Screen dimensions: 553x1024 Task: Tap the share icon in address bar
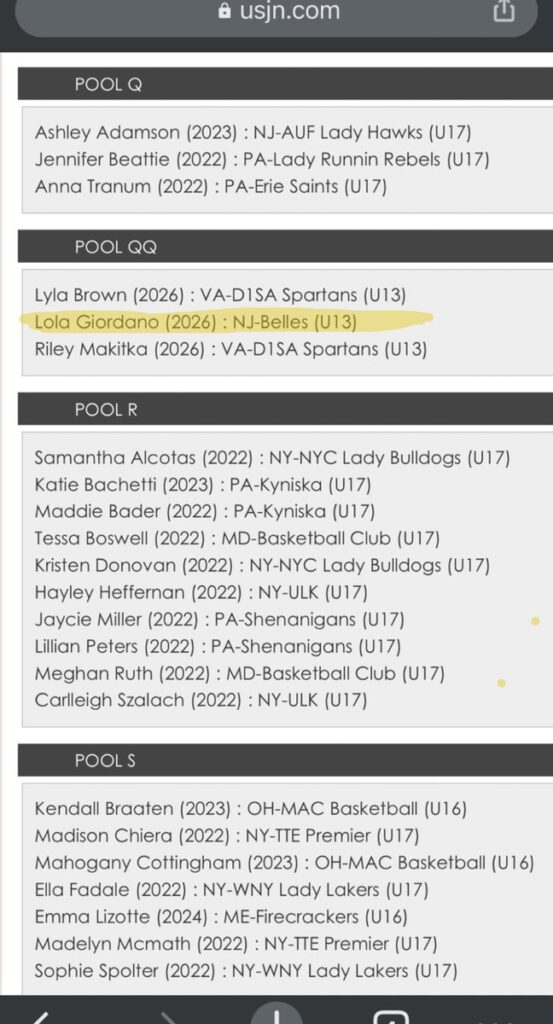[503, 10]
